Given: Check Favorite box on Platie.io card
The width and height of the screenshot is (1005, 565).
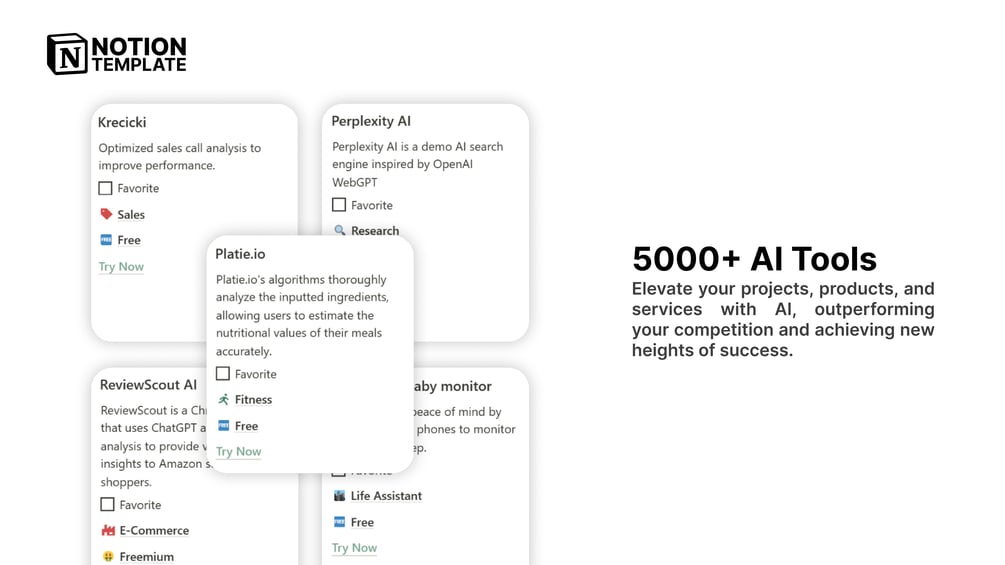Looking at the screenshot, I should click(x=222, y=373).
